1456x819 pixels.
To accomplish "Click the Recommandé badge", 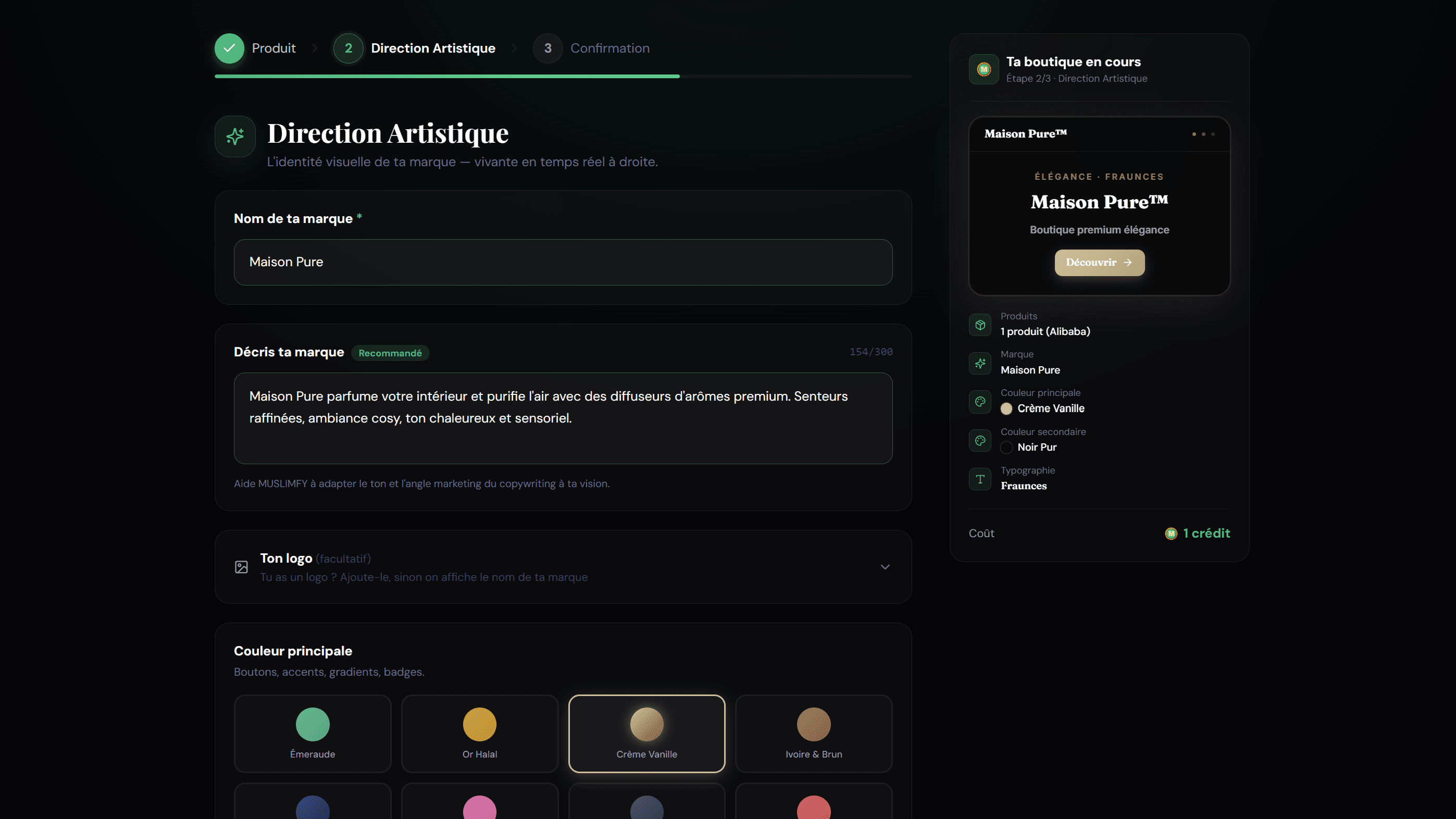I will (x=390, y=353).
